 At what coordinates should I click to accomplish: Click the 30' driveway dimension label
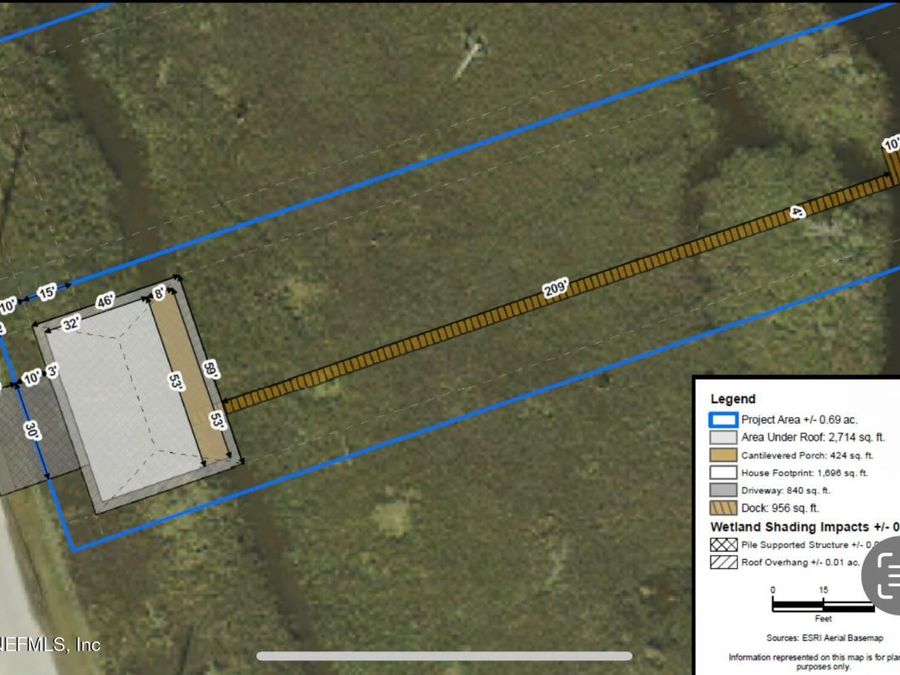tap(32, 430)
